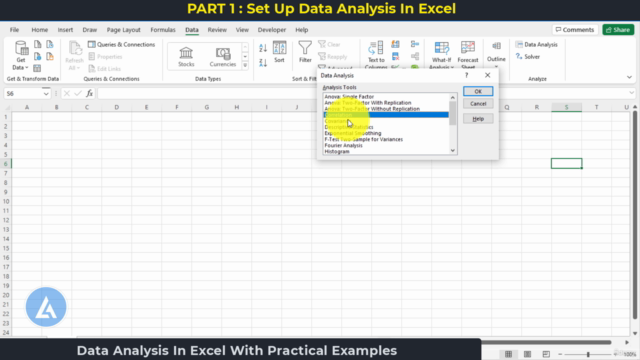Click the Share button

(618, 30)
